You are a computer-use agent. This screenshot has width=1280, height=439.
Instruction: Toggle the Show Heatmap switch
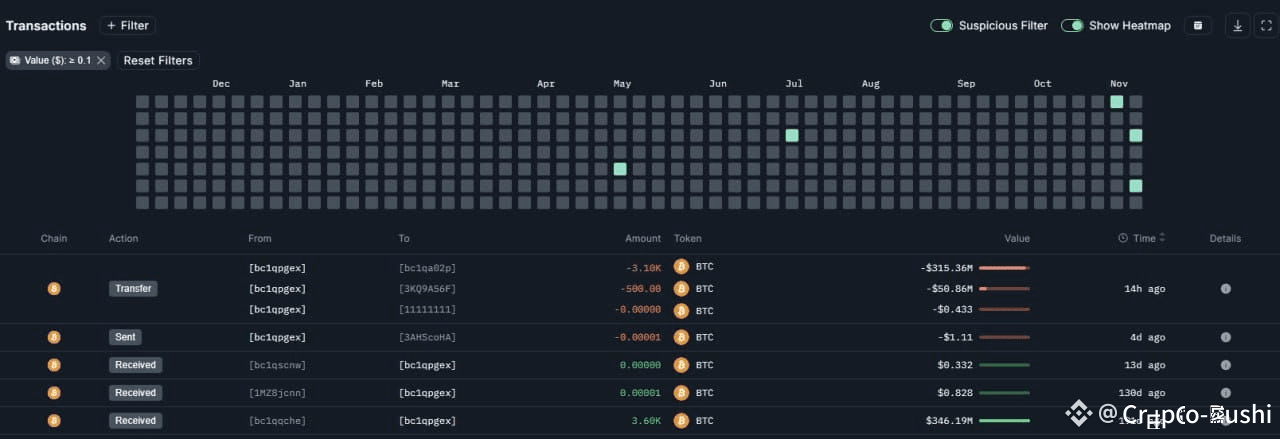click(1072, 26)
